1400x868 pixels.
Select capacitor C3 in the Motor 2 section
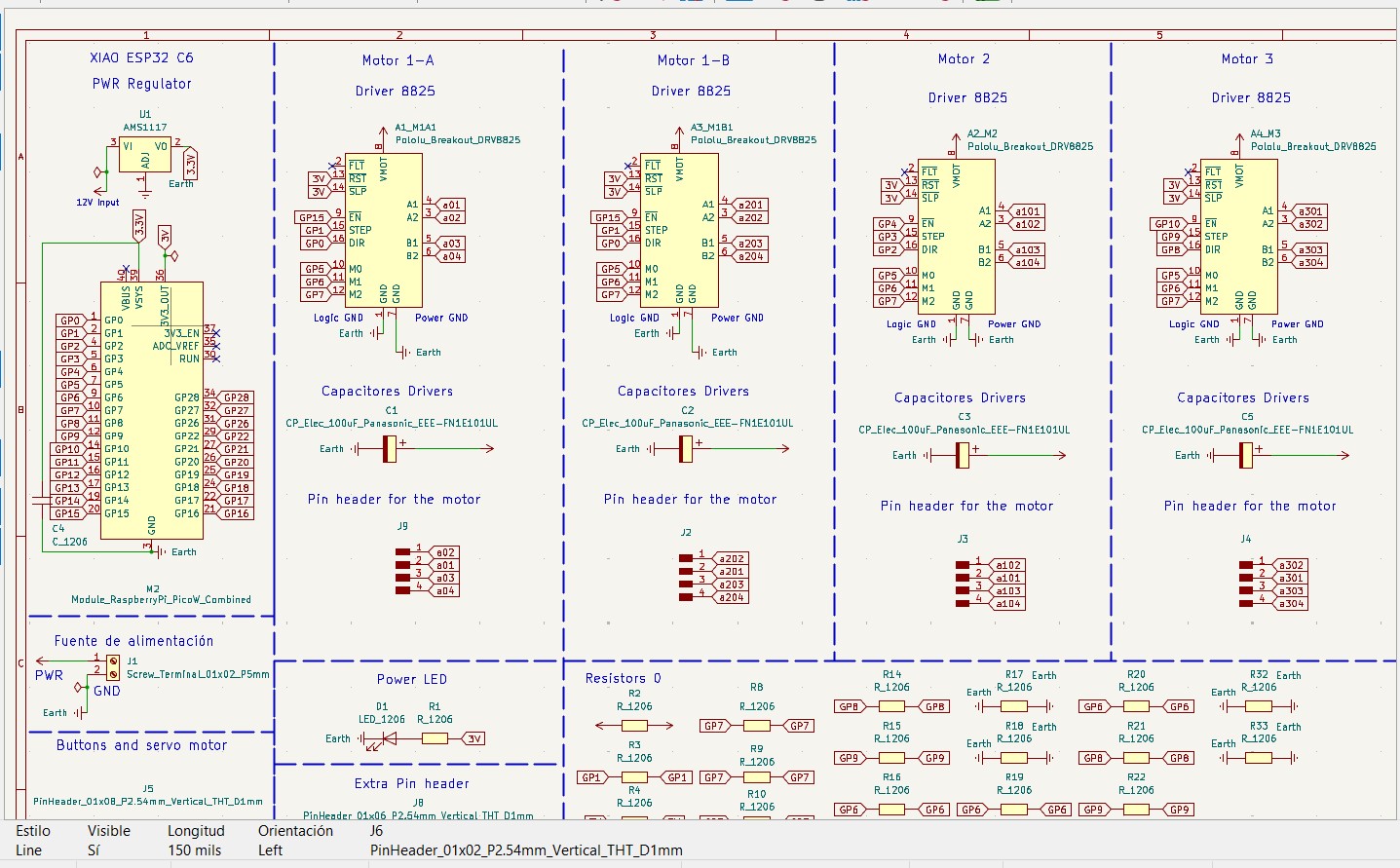tap(964, 455)
